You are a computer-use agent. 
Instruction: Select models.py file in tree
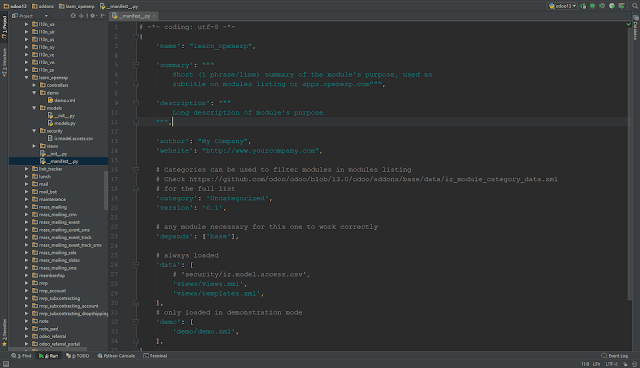62,123
